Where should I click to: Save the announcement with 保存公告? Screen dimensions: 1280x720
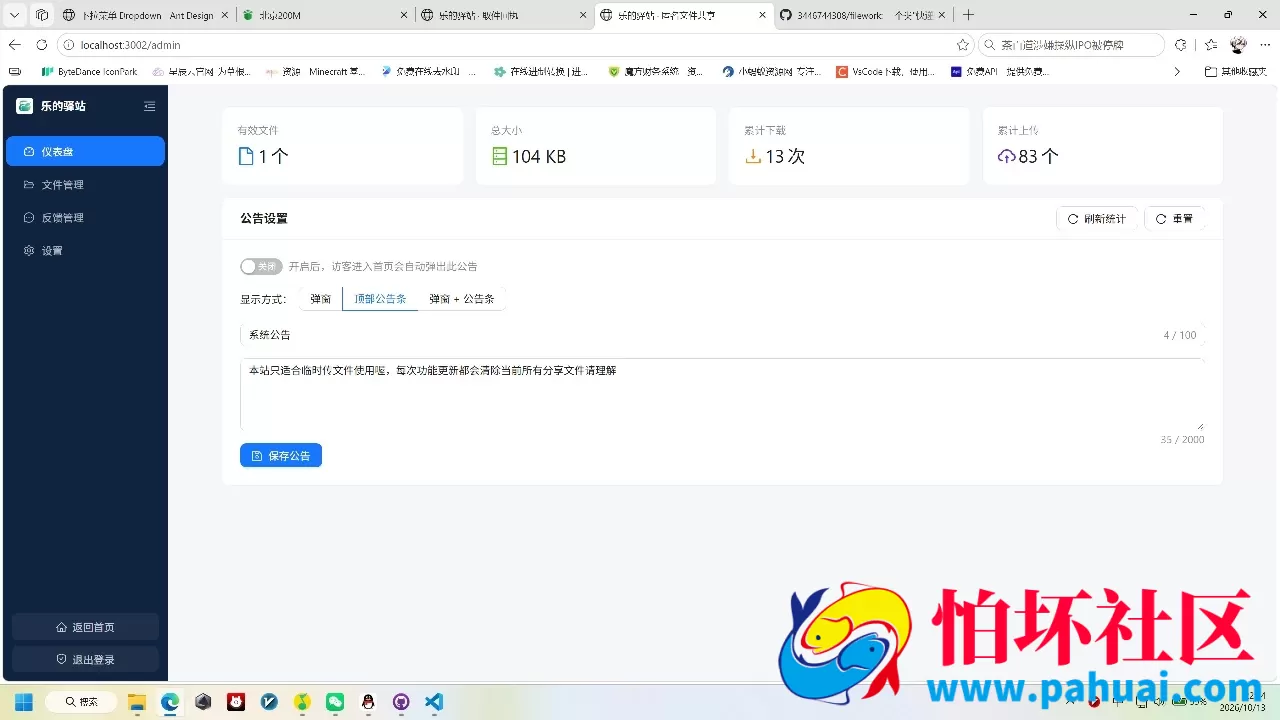coord(281,455)
